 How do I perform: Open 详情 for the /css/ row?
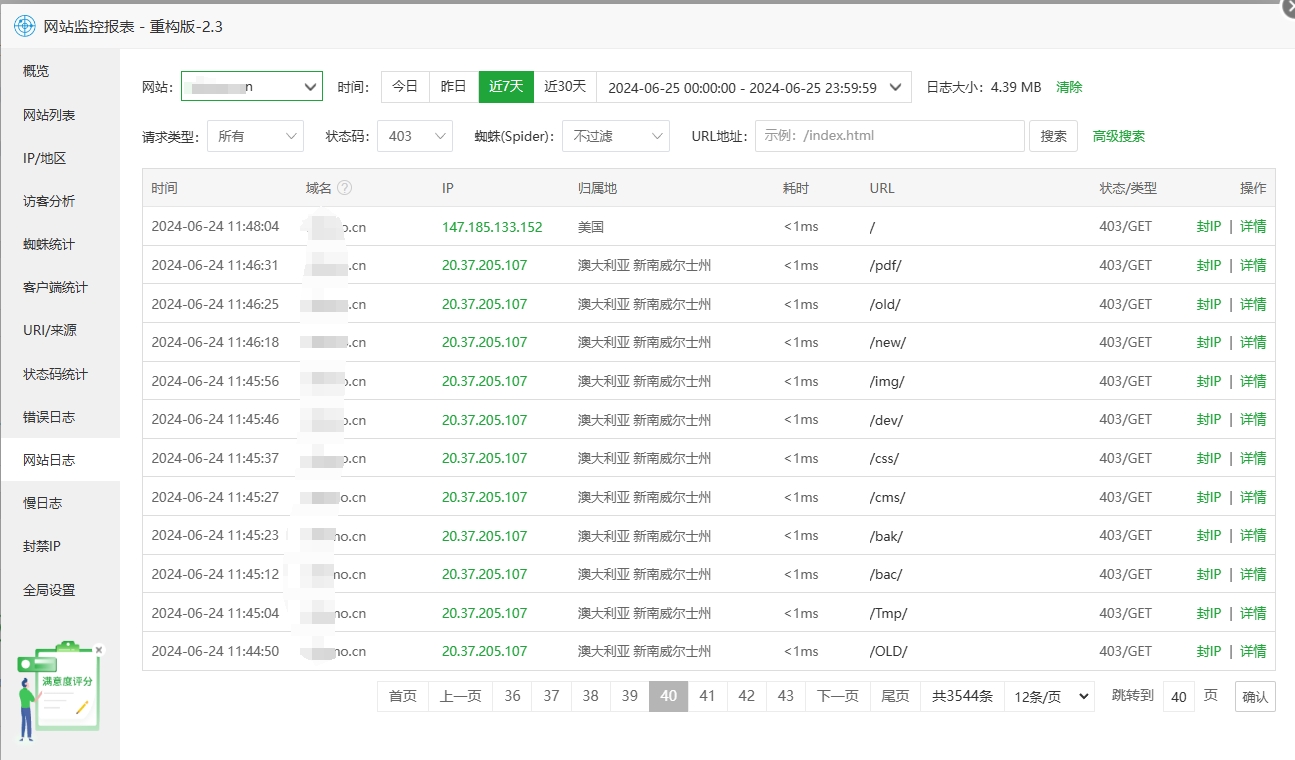click(x=1253, y=458)
